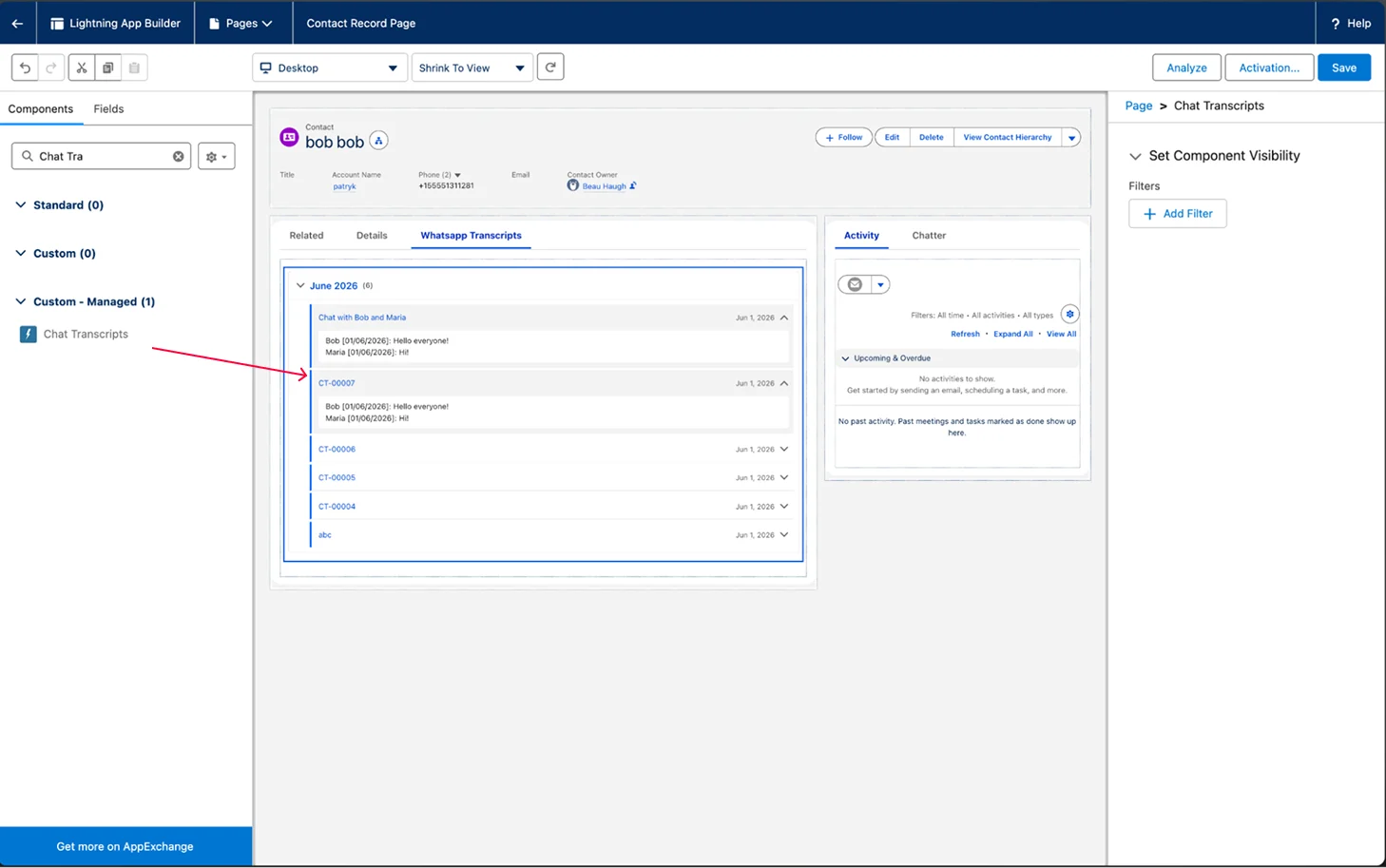Collapse the Upcoming & Overdue section

click(845, 358)
